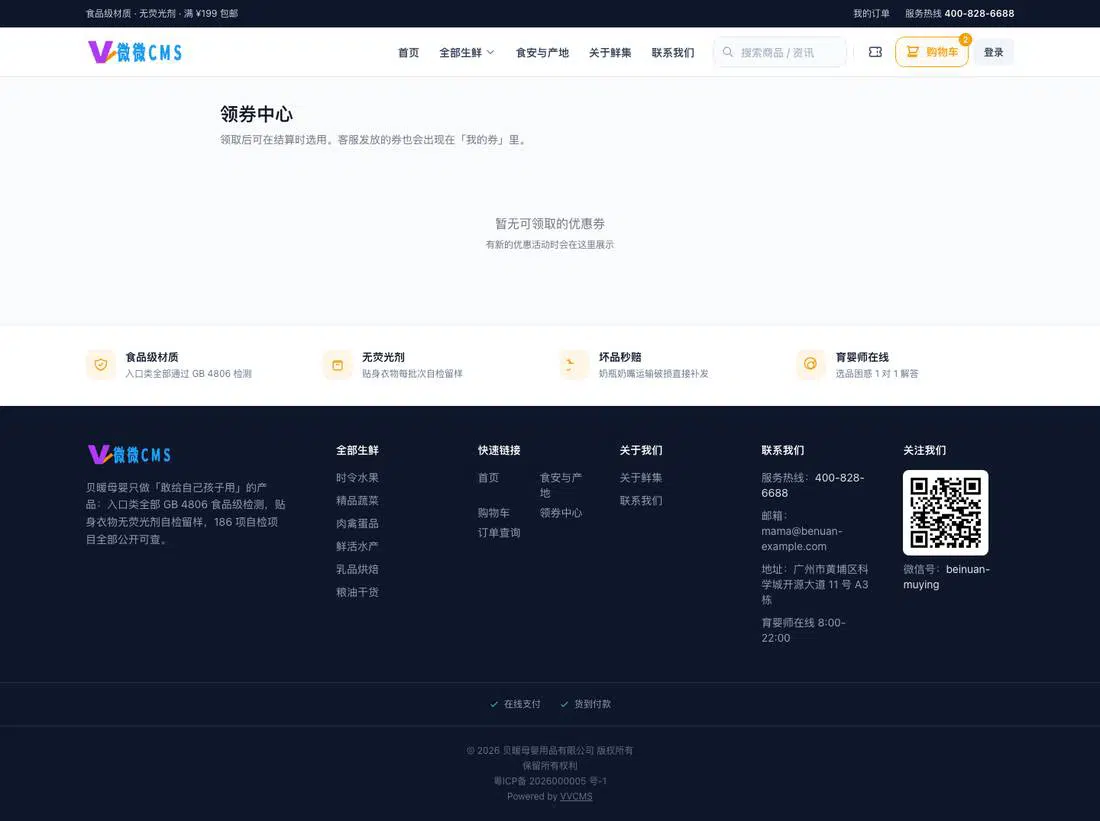Open the 首页 nav item

(x=408, y=53)
